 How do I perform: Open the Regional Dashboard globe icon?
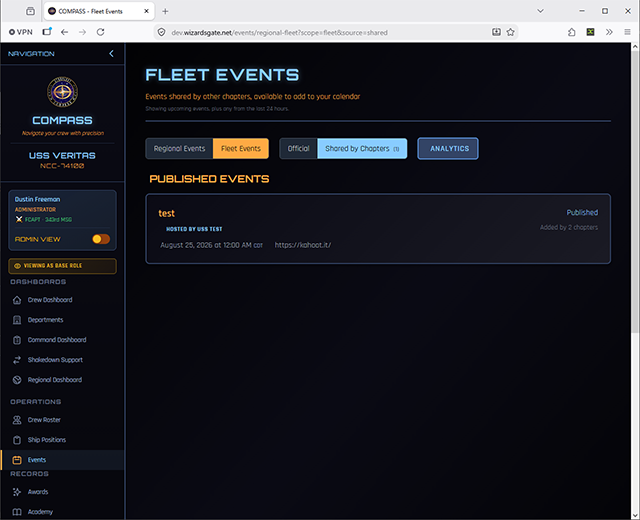click(17, 380)
